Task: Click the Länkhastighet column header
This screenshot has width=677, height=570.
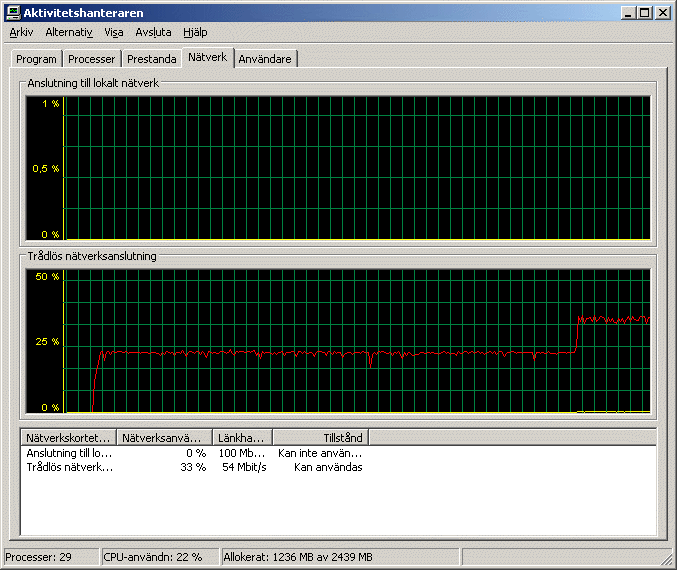Action: point(242,438)
